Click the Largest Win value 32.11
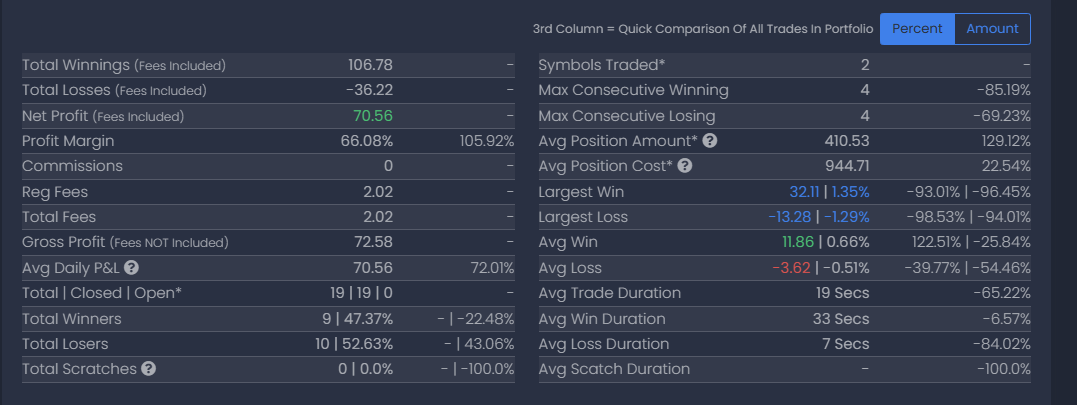1077x405 pixels. coord(804,191)
